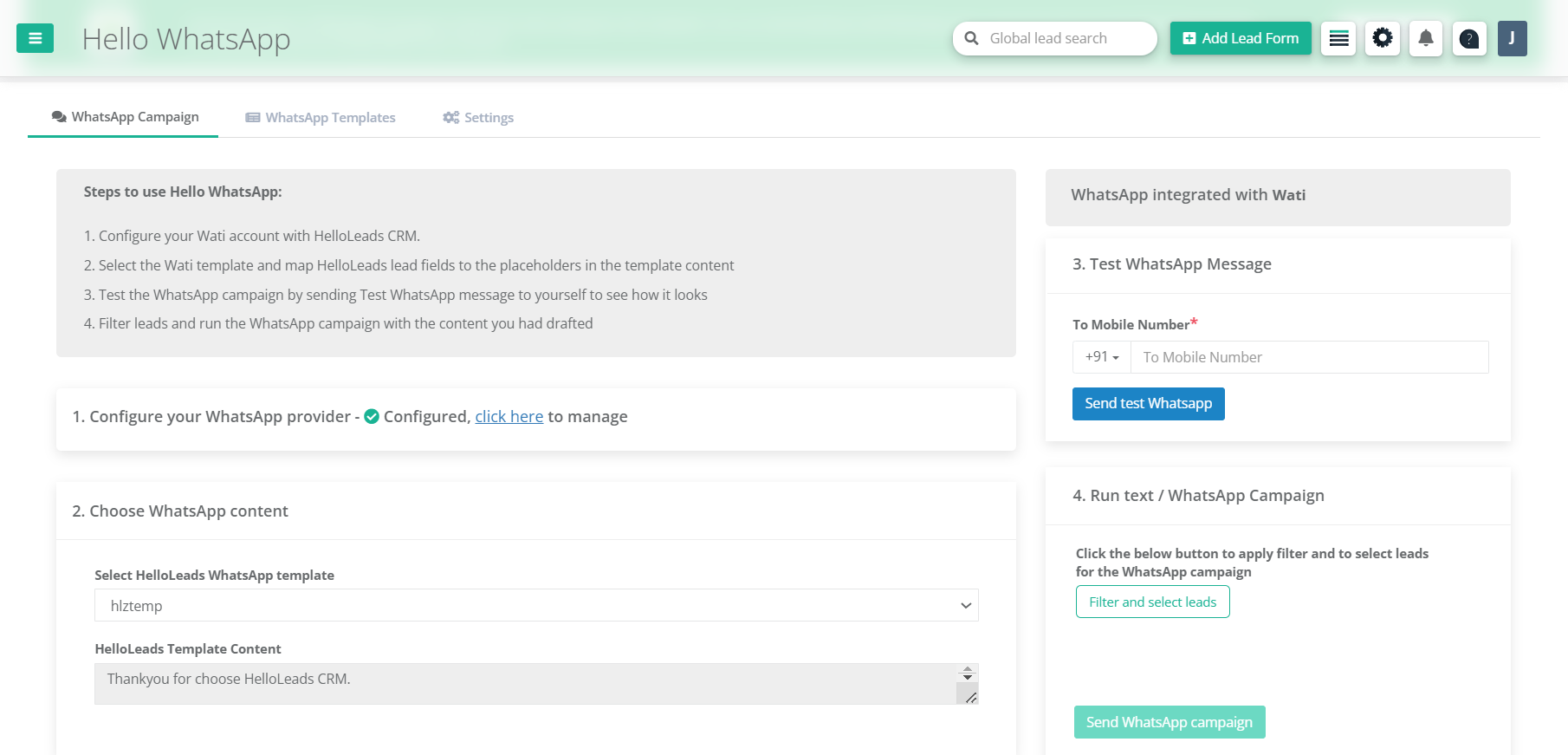Open the hamburger sidebar menu
The height and width of the screenshot is (755, 1568).
pos(35,38)
